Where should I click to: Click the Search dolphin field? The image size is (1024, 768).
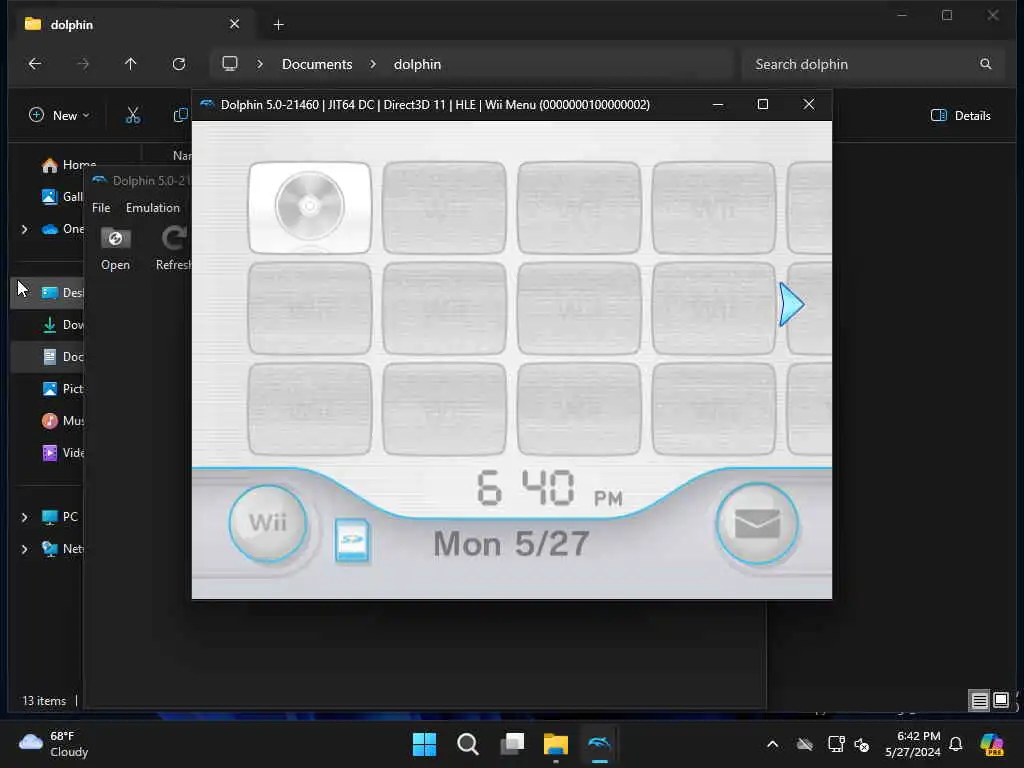tap(872, 64)
